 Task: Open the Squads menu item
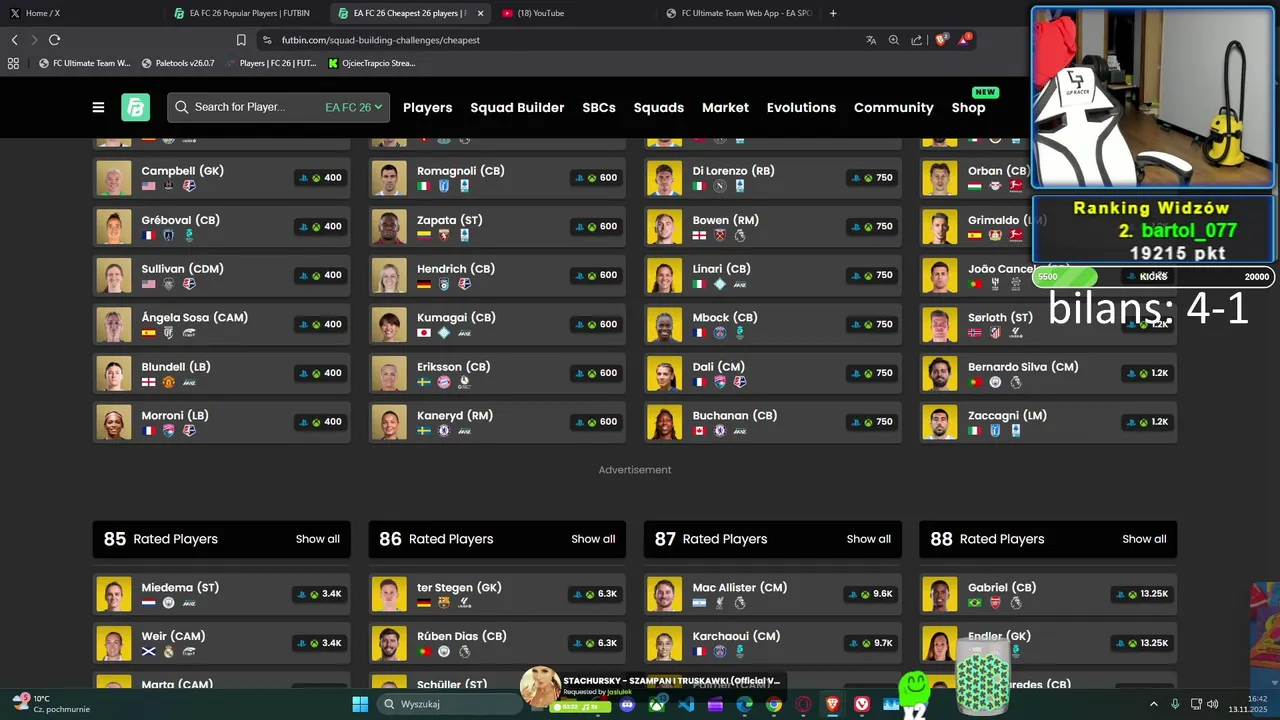click(659, 107)
